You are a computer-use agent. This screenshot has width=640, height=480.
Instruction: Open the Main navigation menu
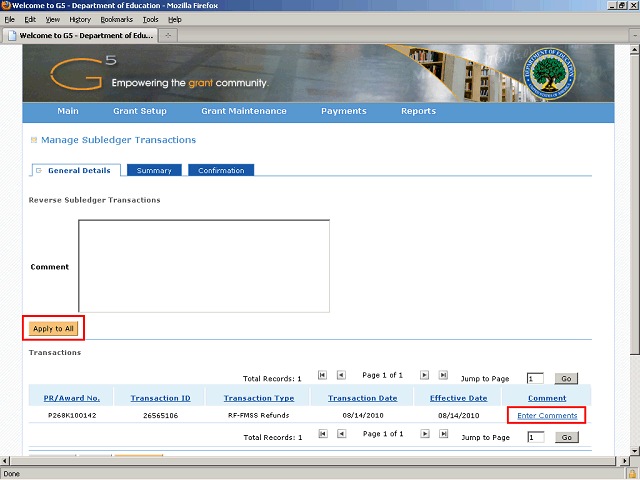68,111
